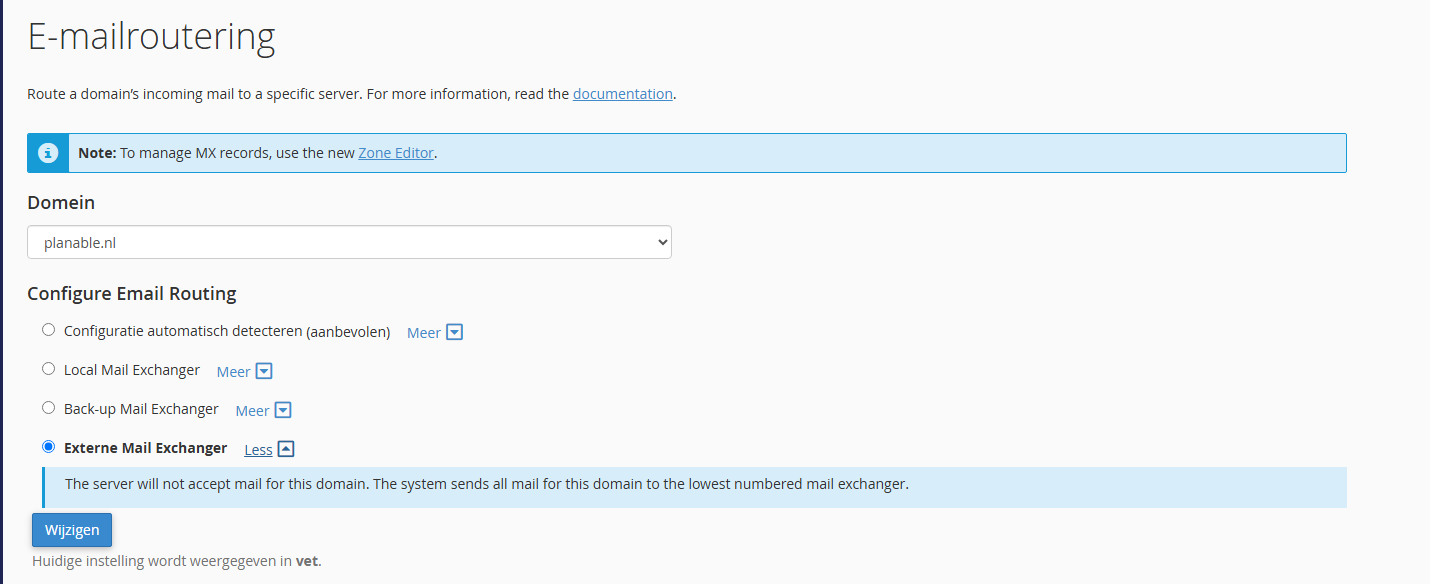Click the Externe Mail Exchanger description message
This screenshot has width=1430, height=584.
click(x=486, y=484)
